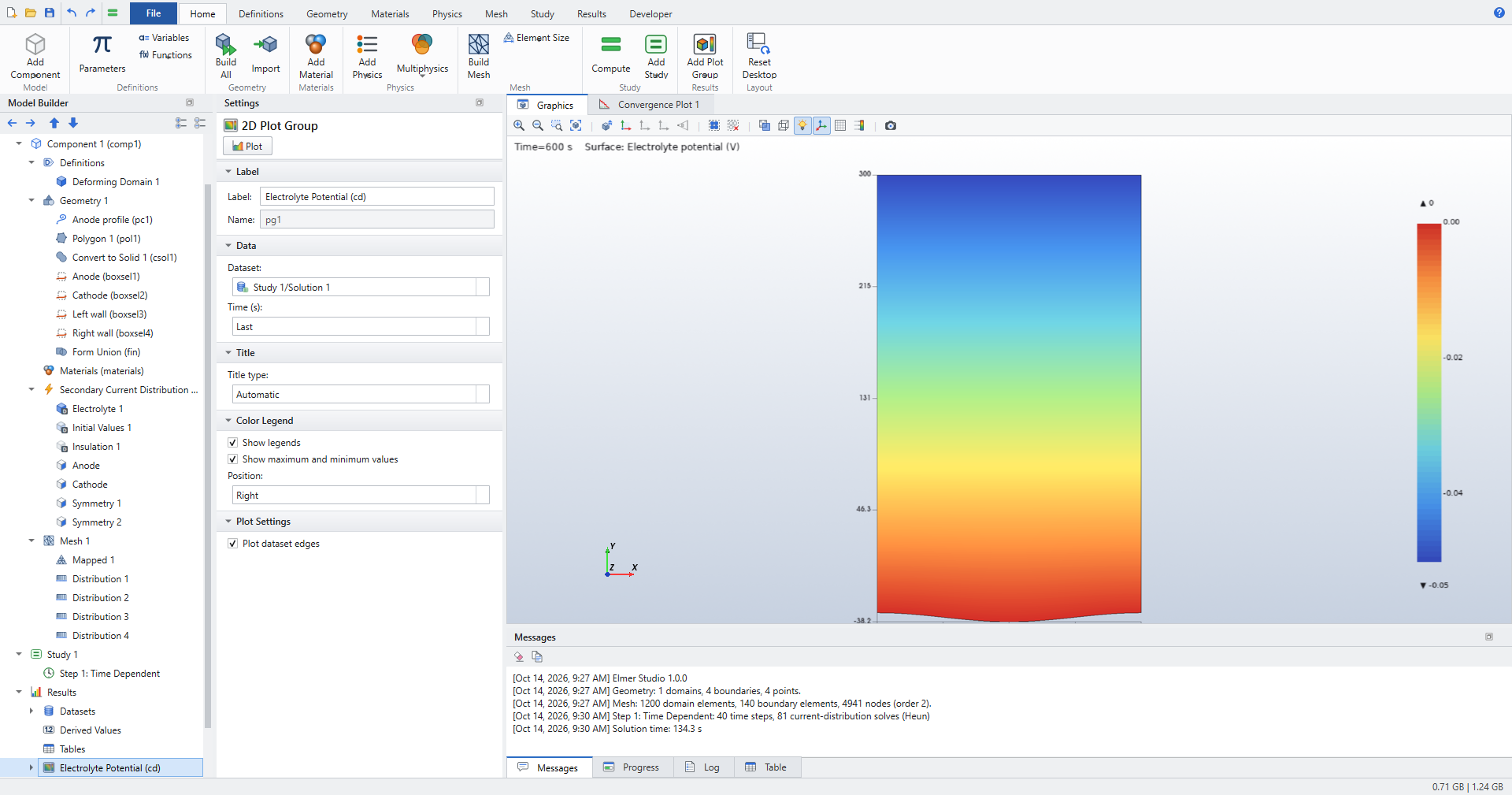Screen dimensions: 1512x795
Task: Open the Results ribbon tab
Action: (x=591, y=14)
